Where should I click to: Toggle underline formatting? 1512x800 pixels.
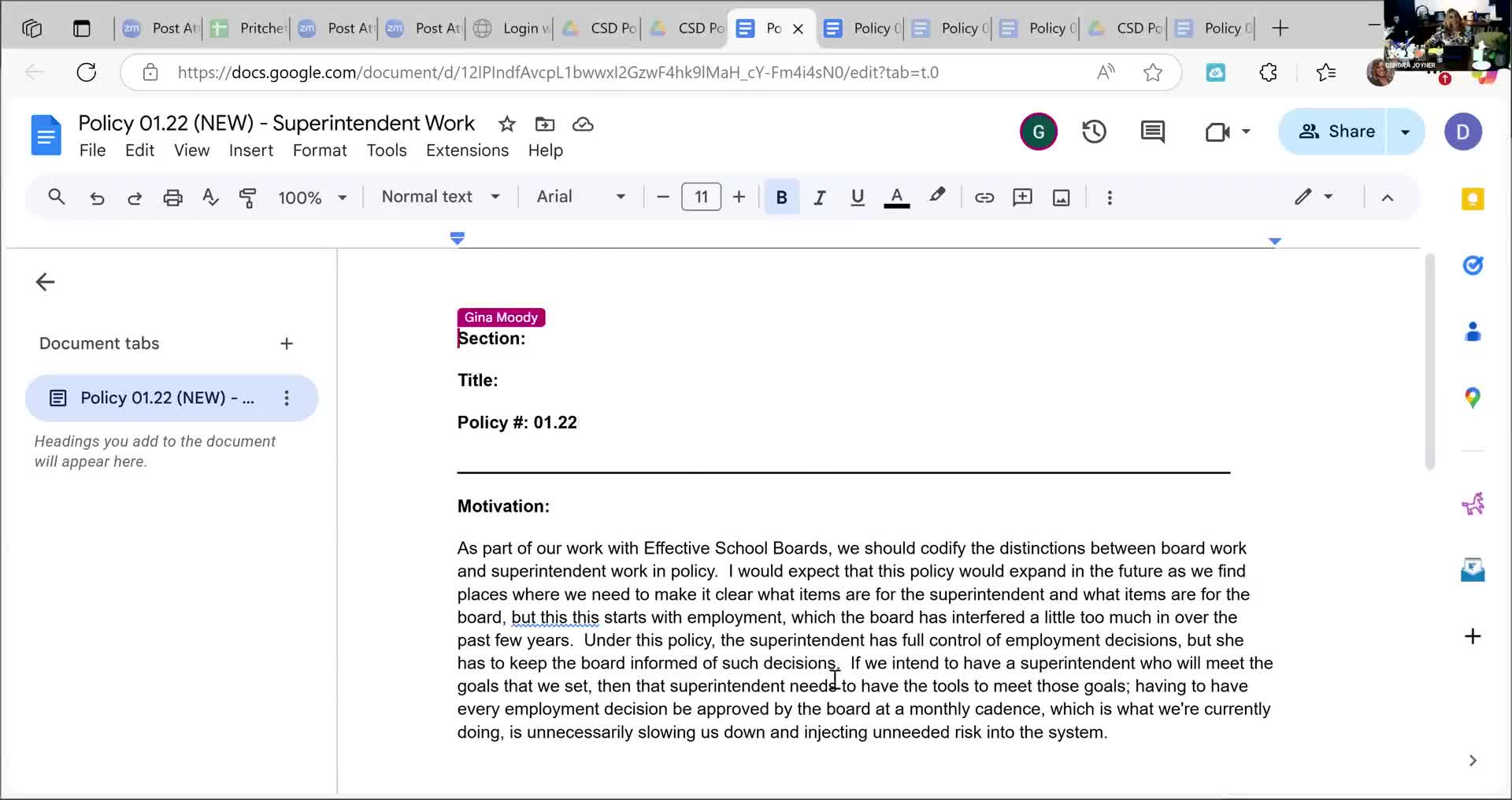click(858, 198)
